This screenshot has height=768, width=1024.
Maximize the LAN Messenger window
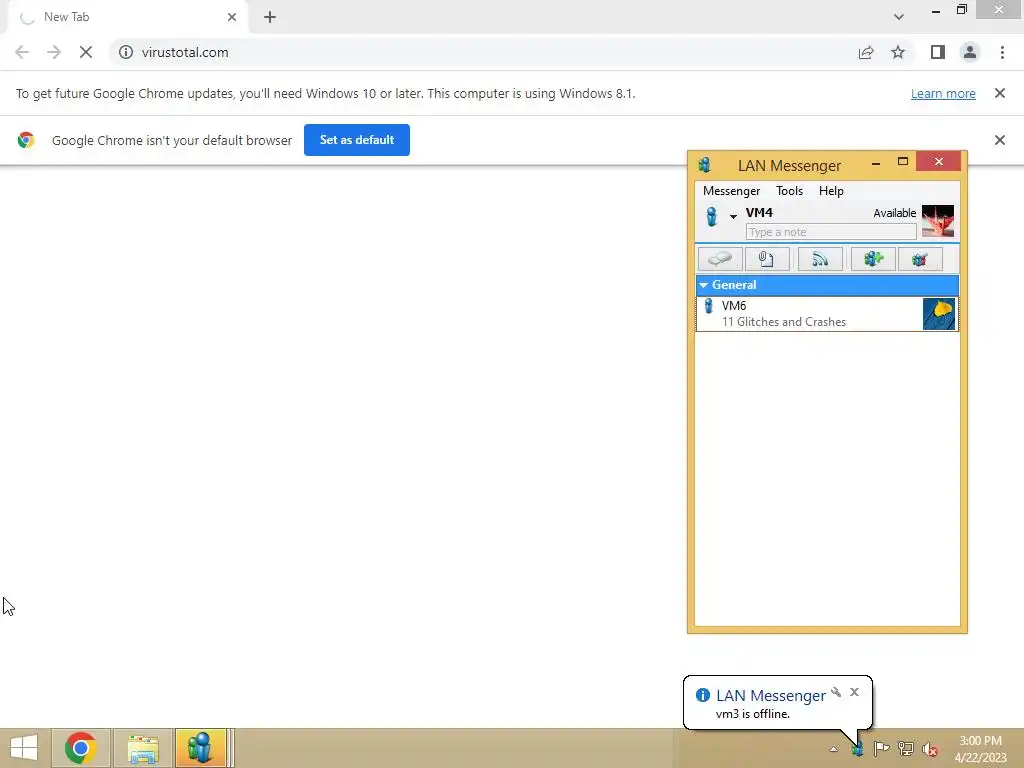pos(903,162)
